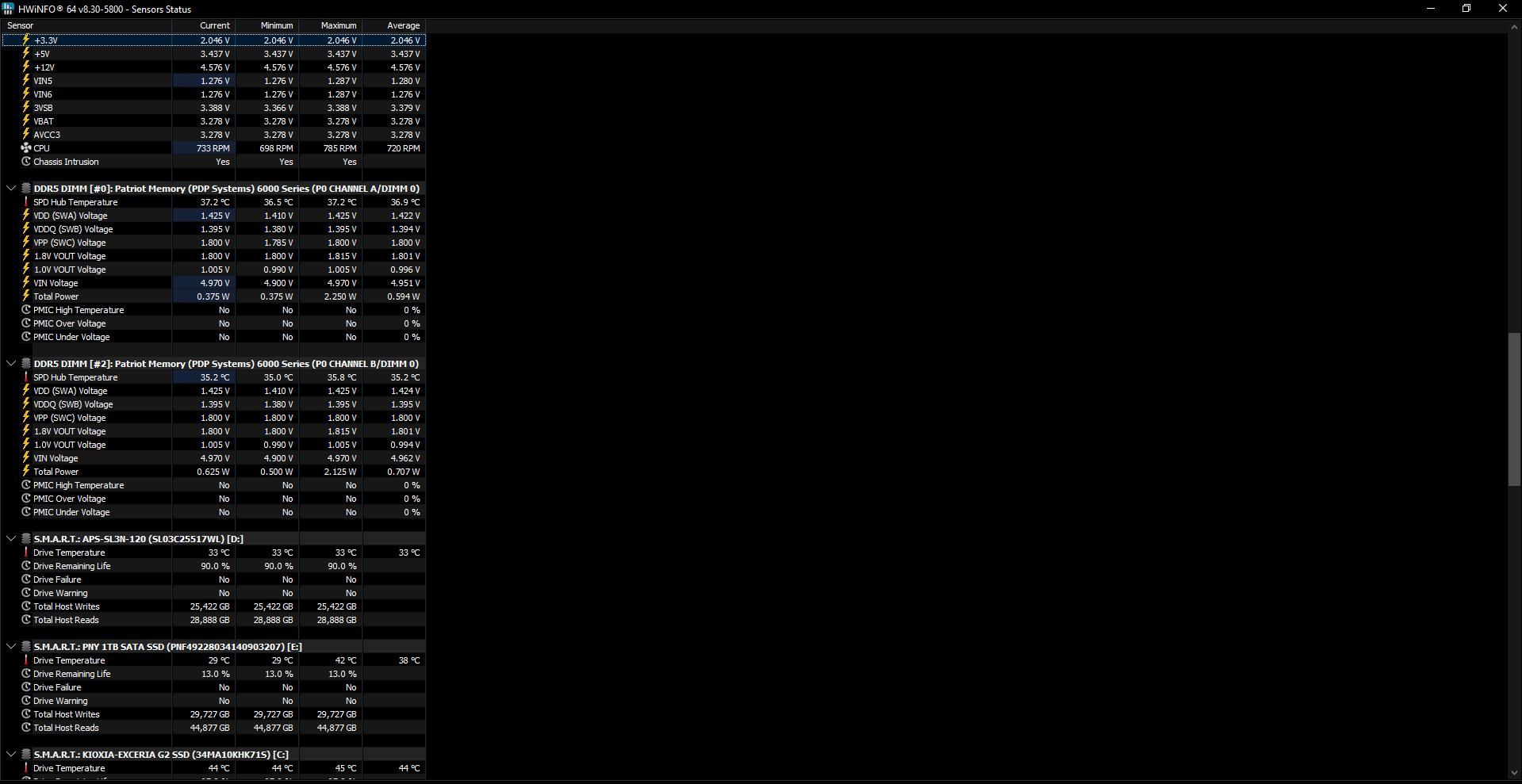Image resolution: width=1522 pixels, height=784 pixels.
Task: Click the drive icon of APS-SL3N-120 group
Action: [x=26, y=539]
